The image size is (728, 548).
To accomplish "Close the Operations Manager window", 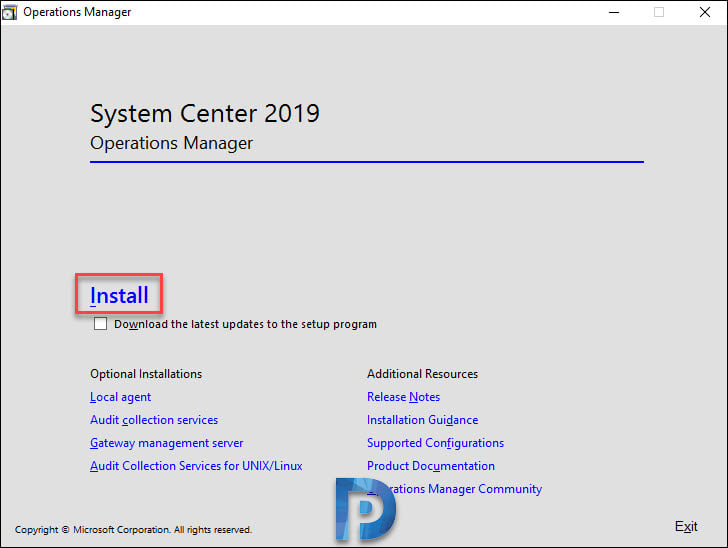I will tap(704, 13).
